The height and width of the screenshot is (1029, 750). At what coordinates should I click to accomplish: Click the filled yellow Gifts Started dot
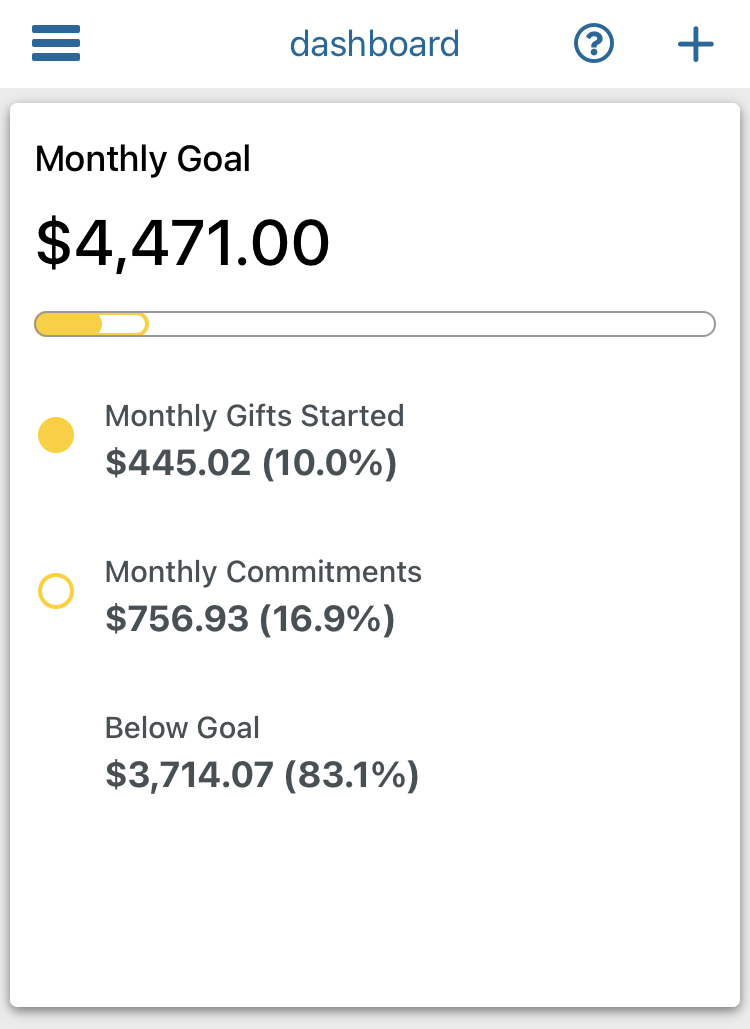point(56,436)
